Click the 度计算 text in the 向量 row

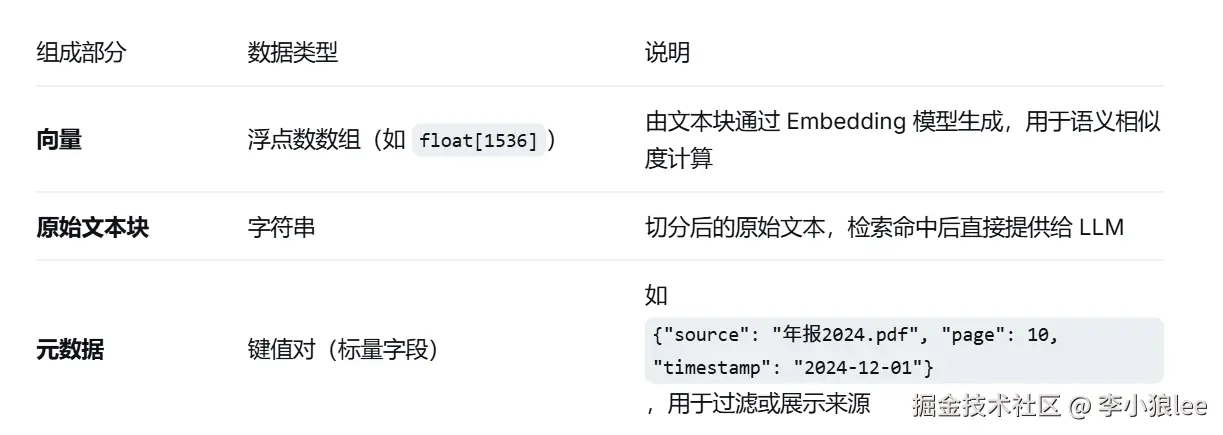point(679,158)
